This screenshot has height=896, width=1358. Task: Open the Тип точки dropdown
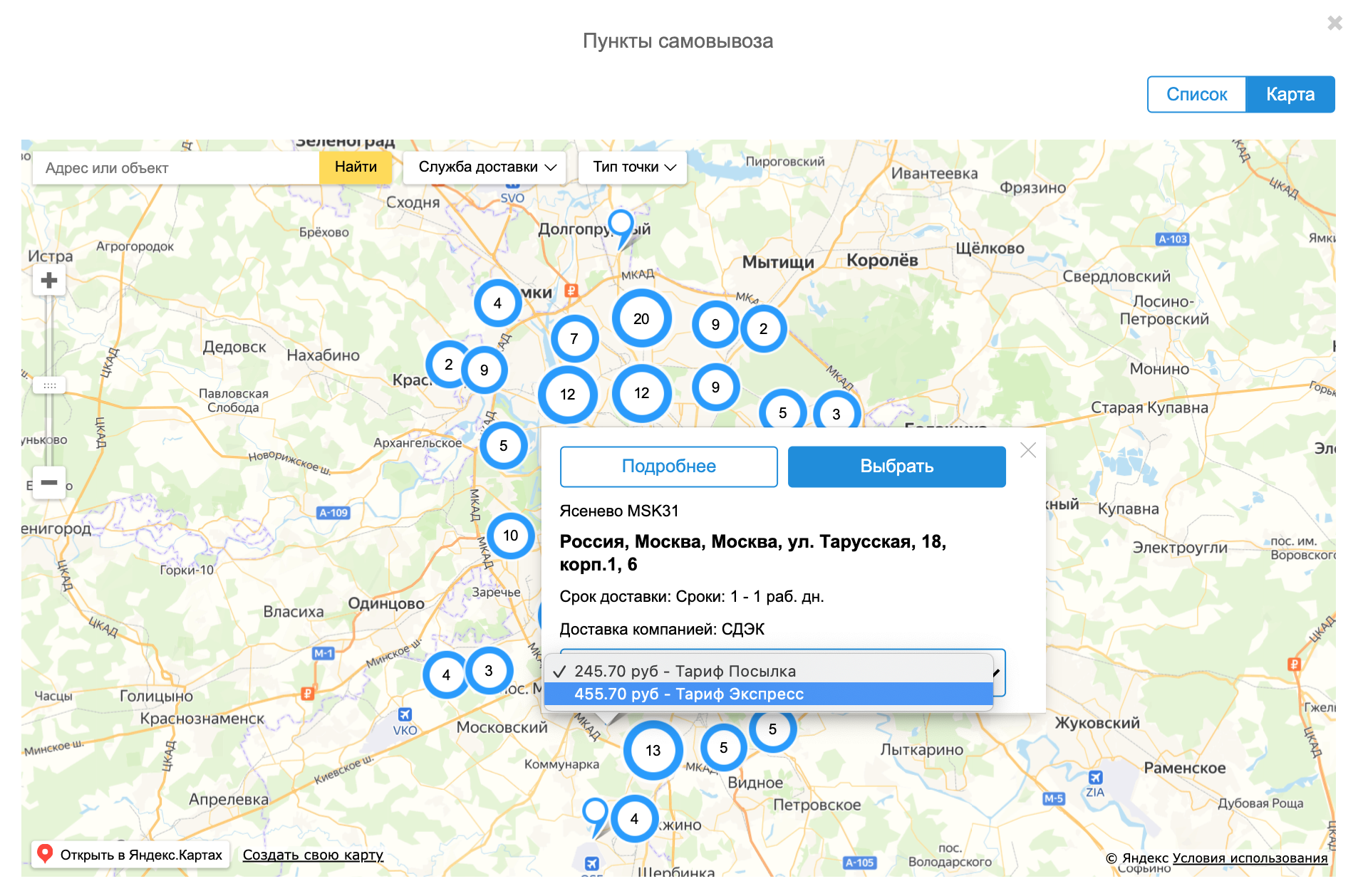click(x=631, y=167)
